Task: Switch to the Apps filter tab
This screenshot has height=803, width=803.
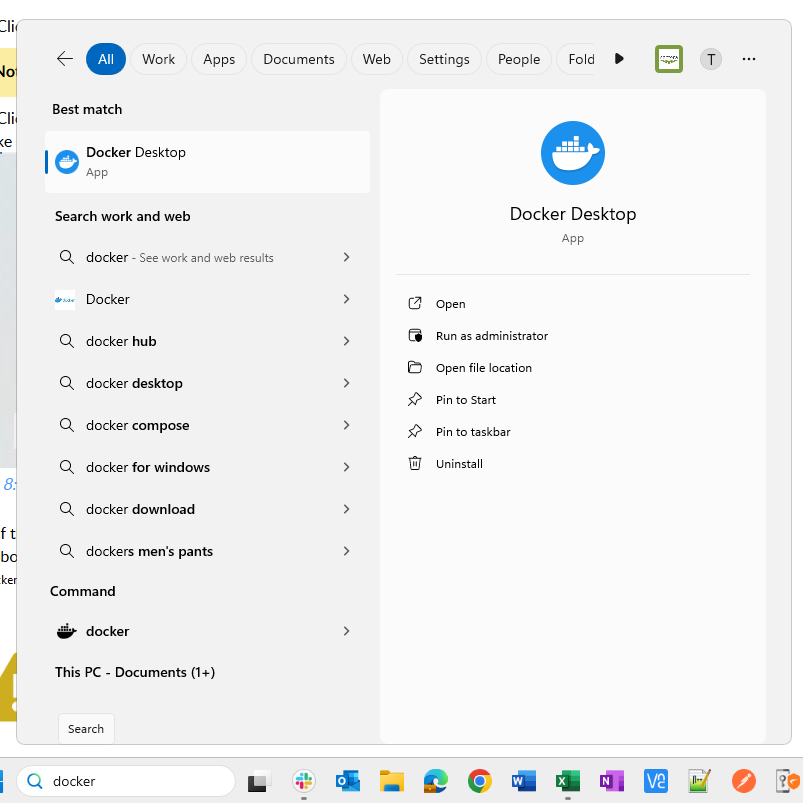Action: tap(219, 59)
